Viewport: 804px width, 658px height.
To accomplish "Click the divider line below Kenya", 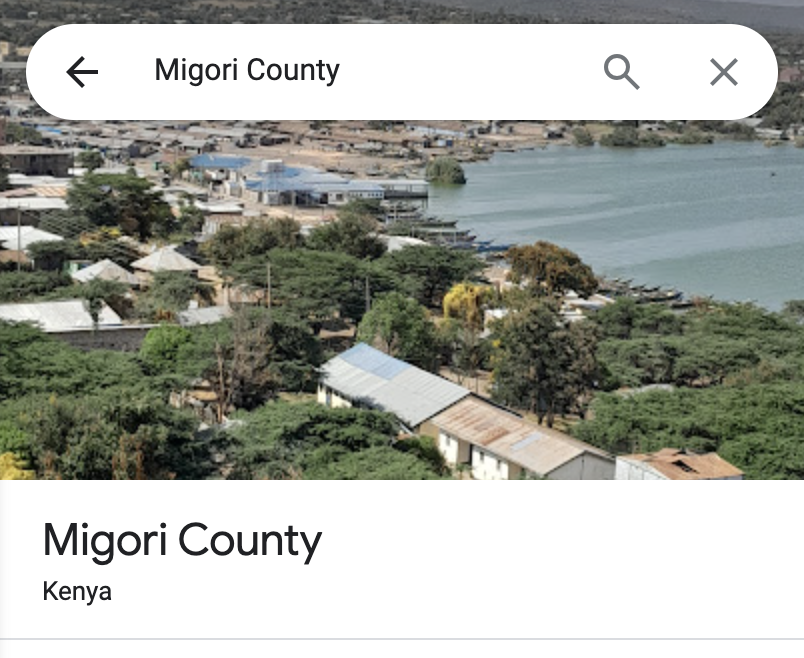I will [x=402, y=639].
